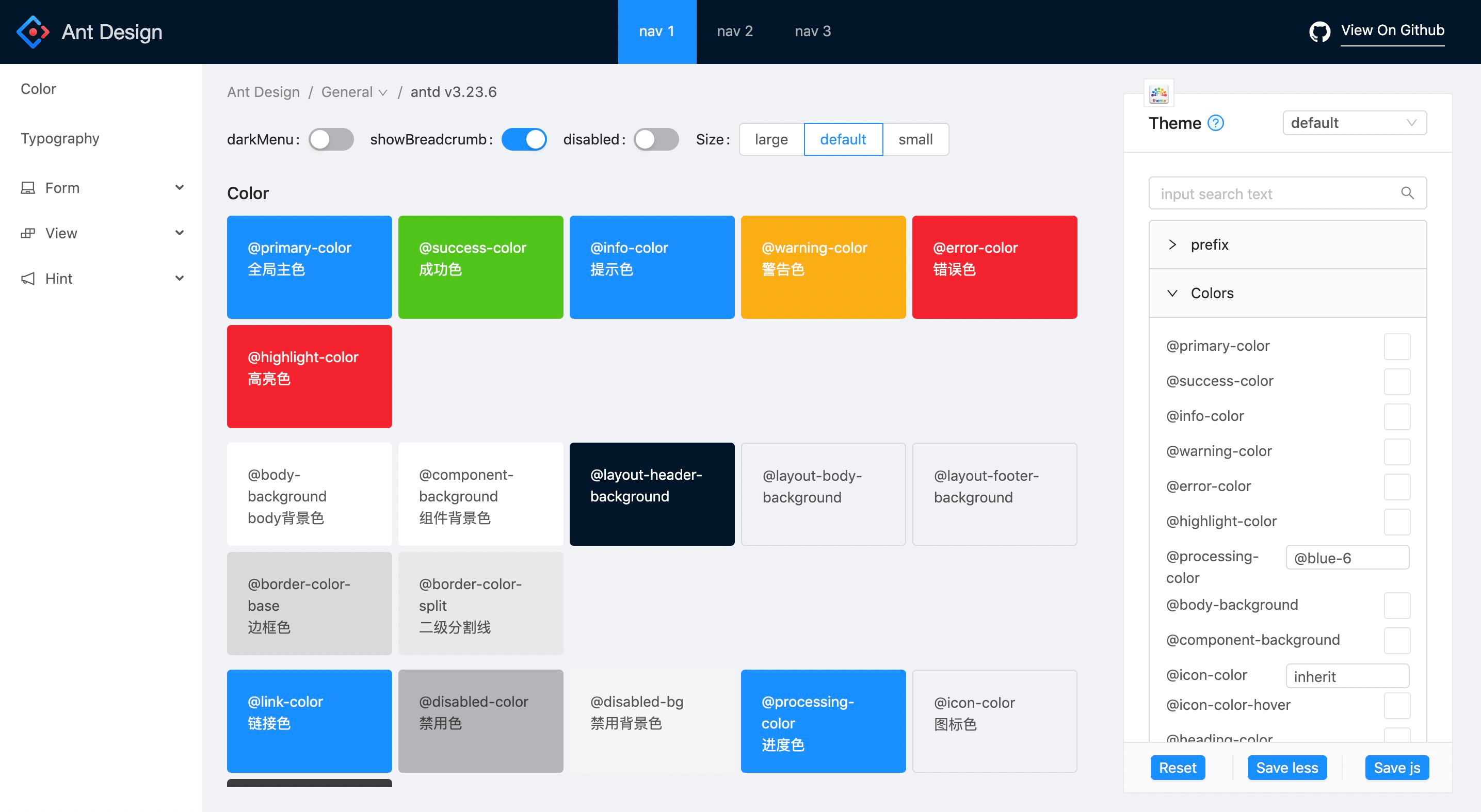Enable the darkMenu toggle
The image size is (1481, 812).
pos(332,139)
